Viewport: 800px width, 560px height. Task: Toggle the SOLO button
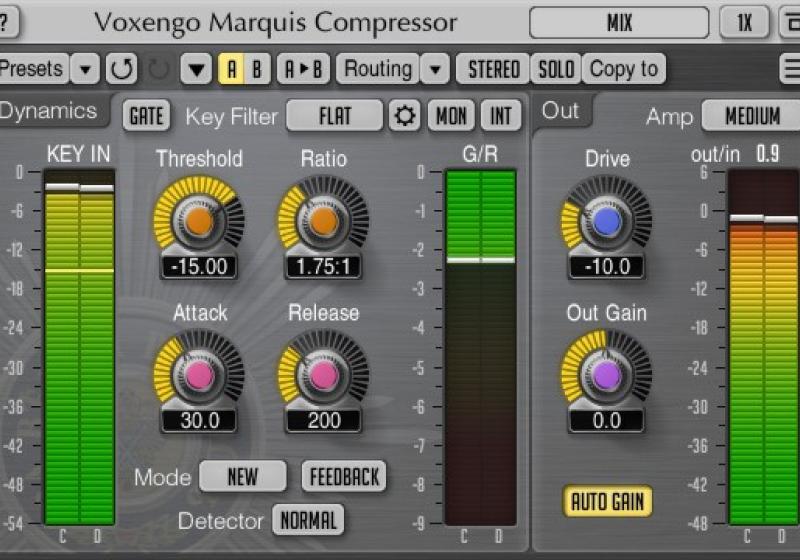point(556,68)
